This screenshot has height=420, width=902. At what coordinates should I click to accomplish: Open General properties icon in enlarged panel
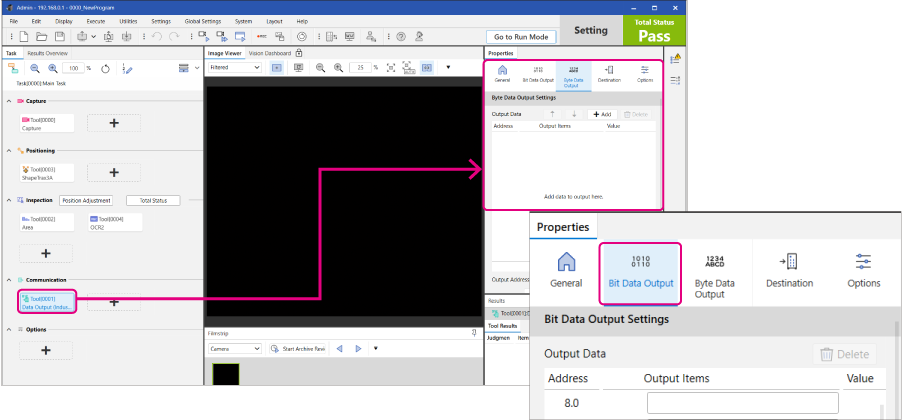tap(565, 271)
